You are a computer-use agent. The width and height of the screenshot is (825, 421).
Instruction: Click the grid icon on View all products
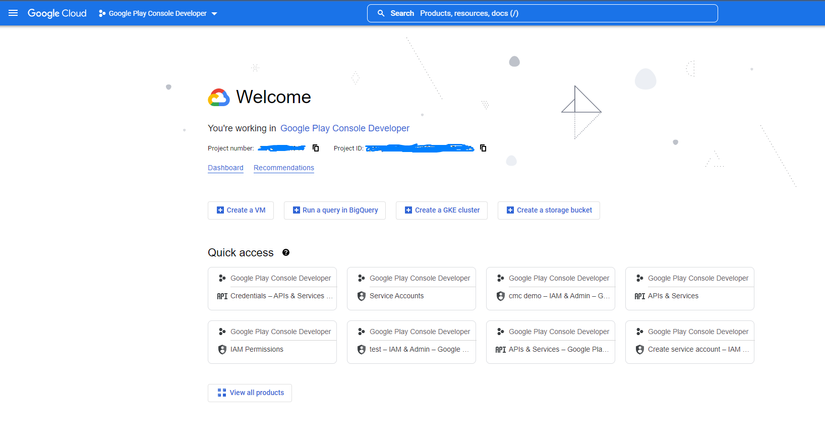point(222,393)
